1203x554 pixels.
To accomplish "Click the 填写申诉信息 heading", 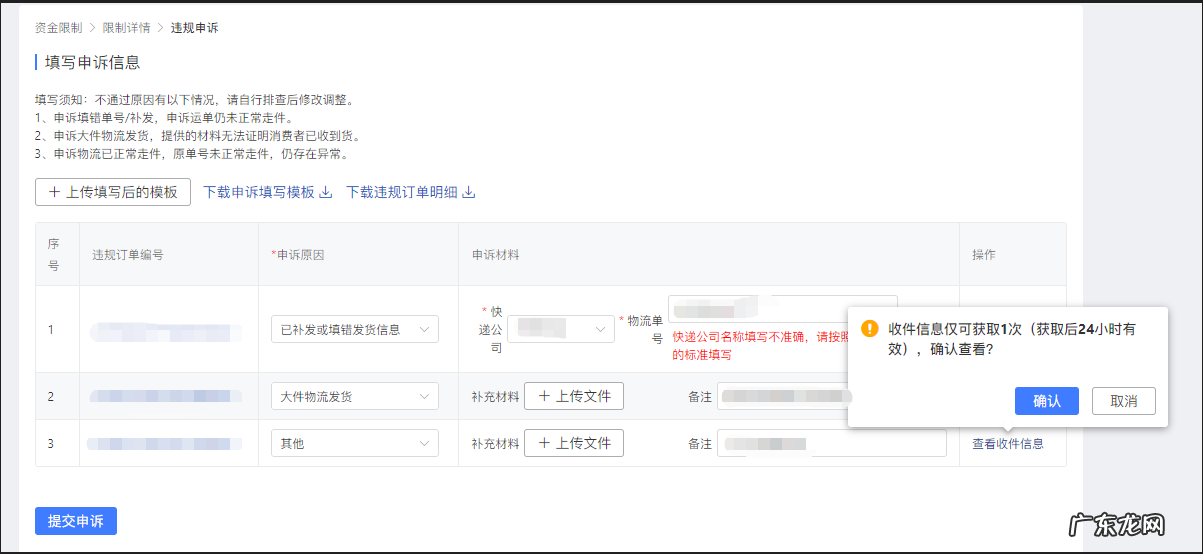I will (x=92, y=62).
